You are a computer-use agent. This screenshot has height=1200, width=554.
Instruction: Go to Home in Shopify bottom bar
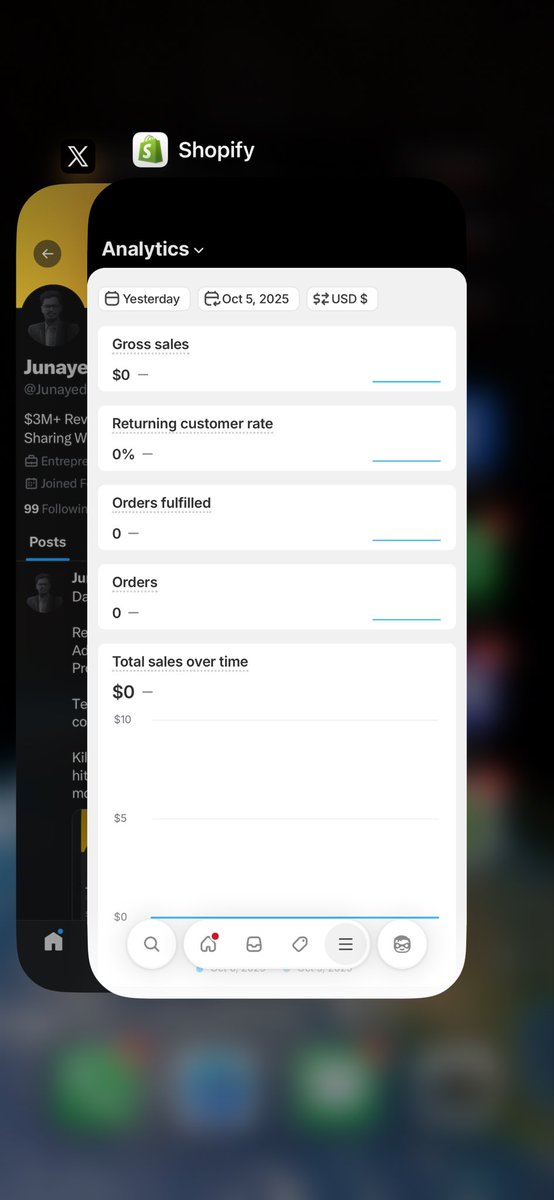(208, 944)
